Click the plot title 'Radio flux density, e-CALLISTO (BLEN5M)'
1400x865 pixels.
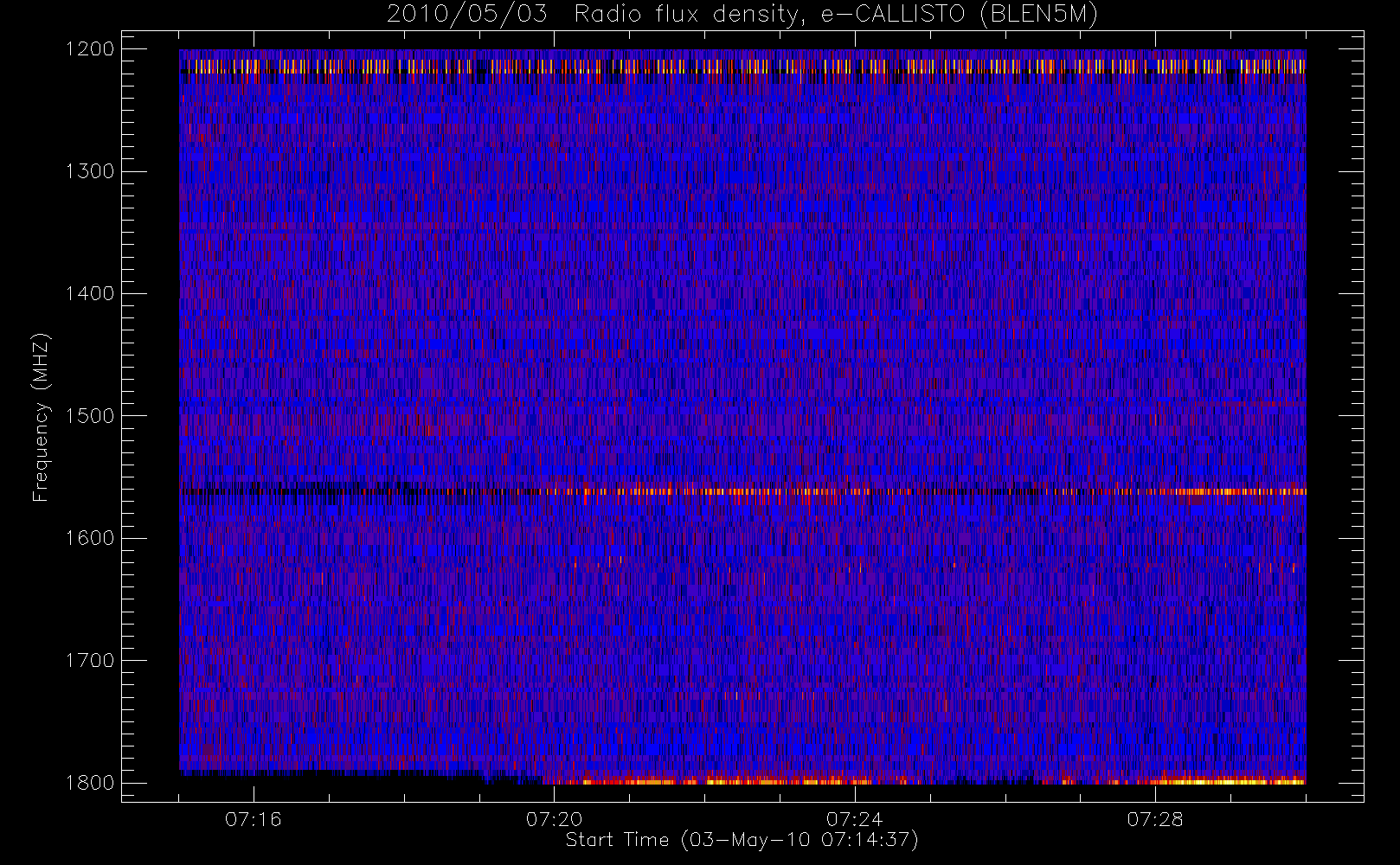click(x=836, y=14)
